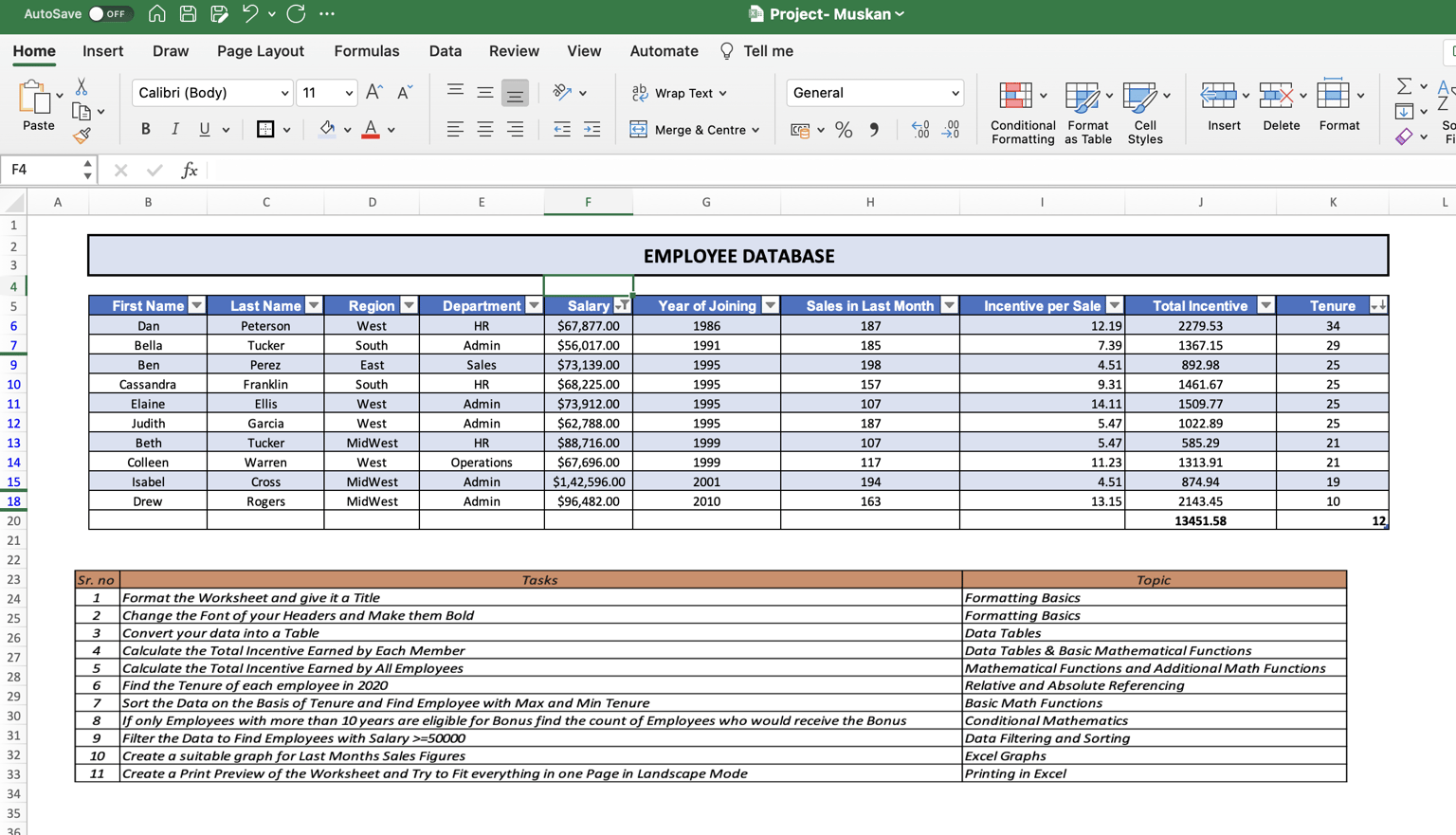
Task: Switch to the Insert tab
Action: (x=102, y=51)
